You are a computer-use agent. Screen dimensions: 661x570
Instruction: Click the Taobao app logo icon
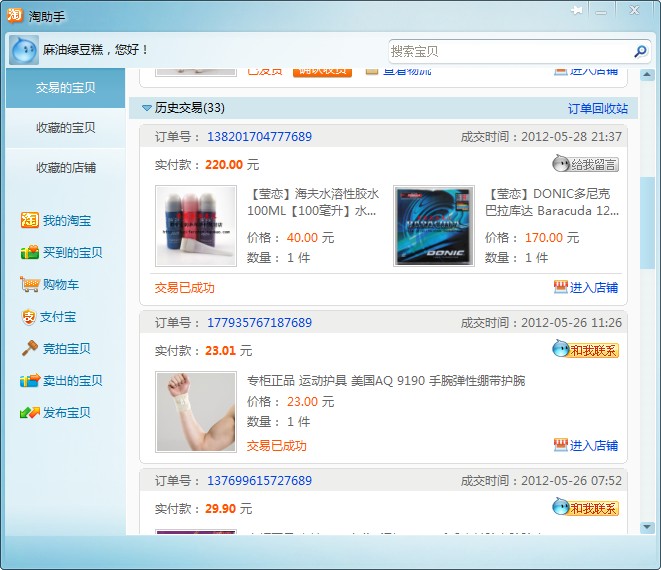(x=15, y=15)
